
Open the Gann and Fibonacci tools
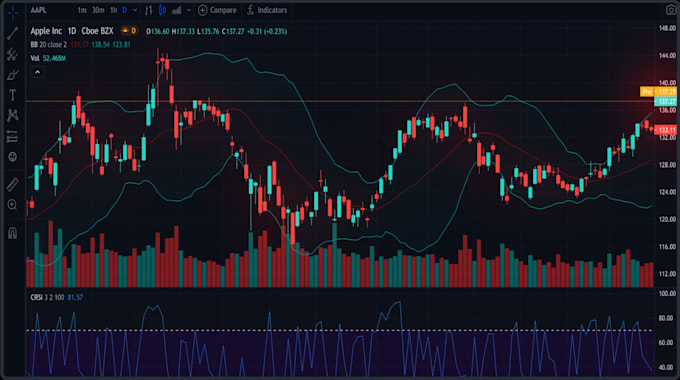click(x=13, y=54)
